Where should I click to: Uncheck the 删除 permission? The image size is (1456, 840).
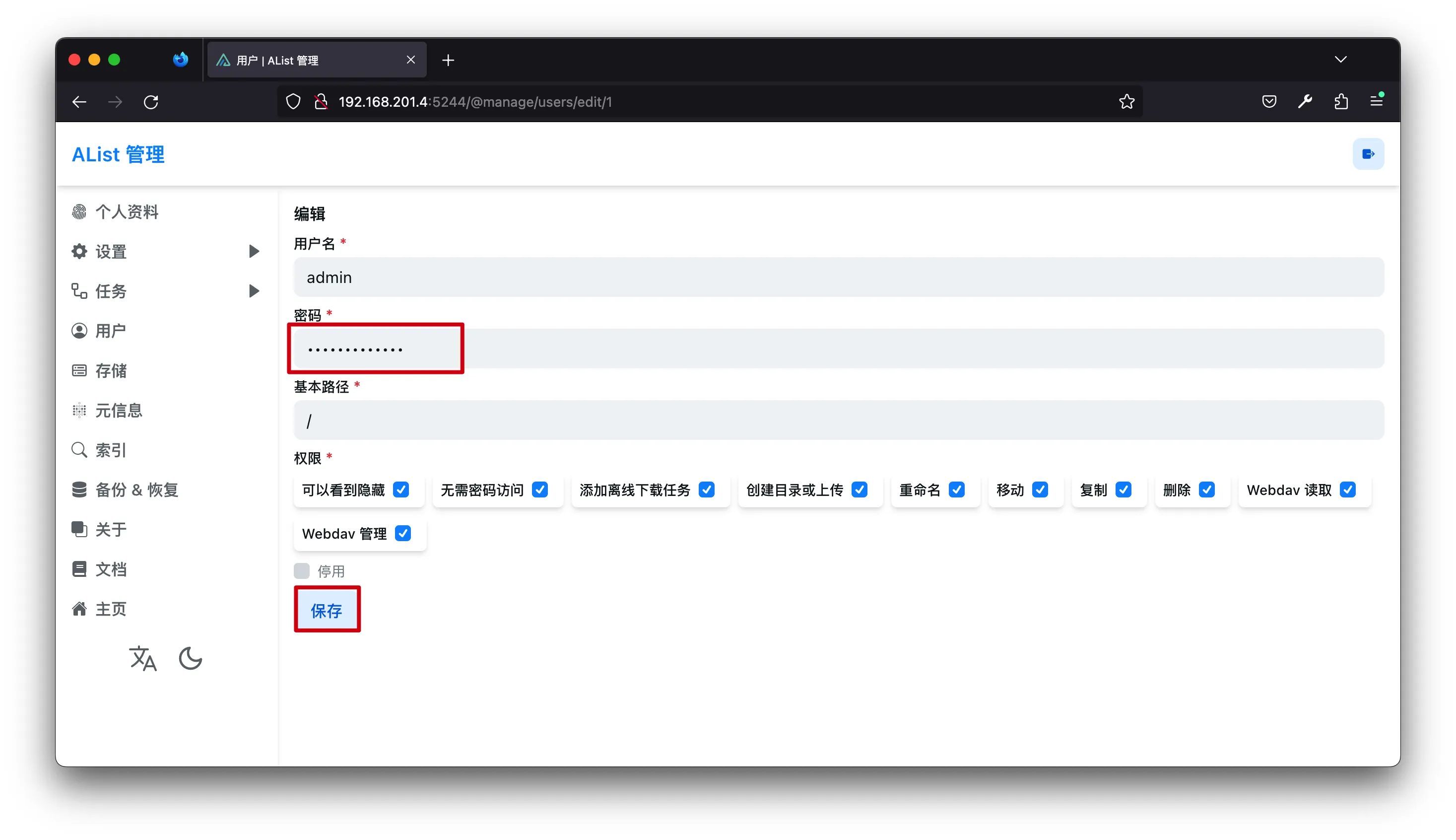point(1206,490)
